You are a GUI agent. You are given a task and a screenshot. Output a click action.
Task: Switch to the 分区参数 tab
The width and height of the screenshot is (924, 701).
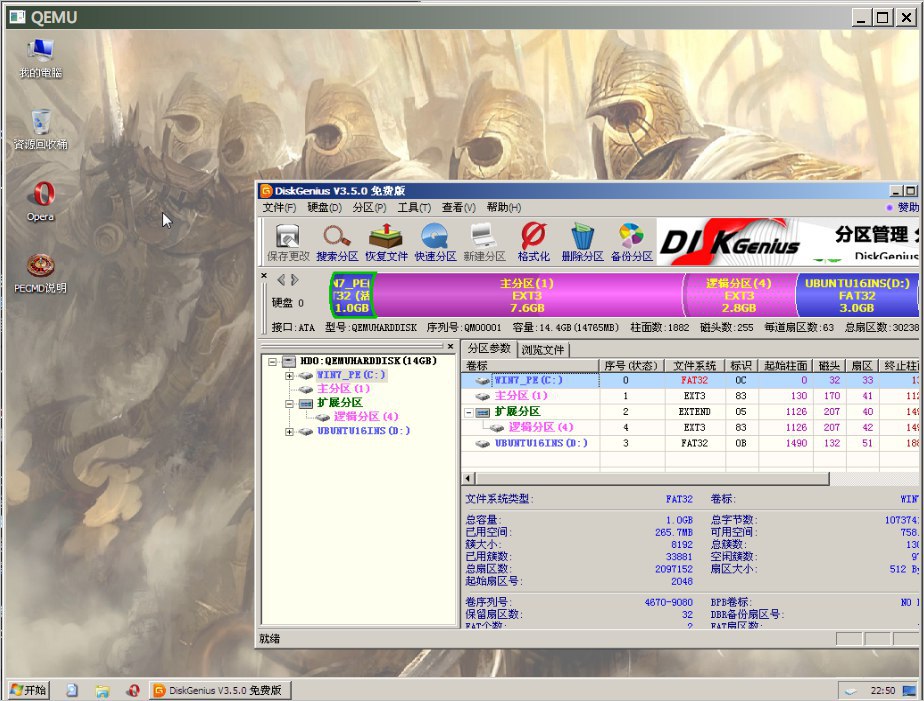tap(489, 348)
